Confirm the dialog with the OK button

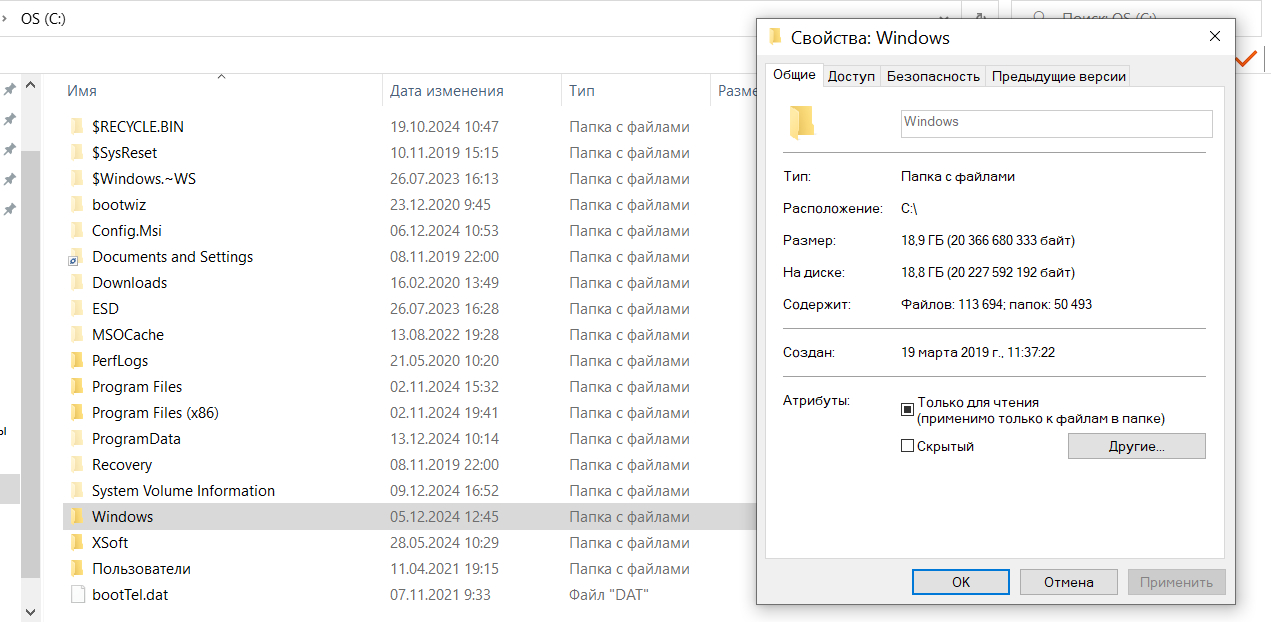pos(960,582)
